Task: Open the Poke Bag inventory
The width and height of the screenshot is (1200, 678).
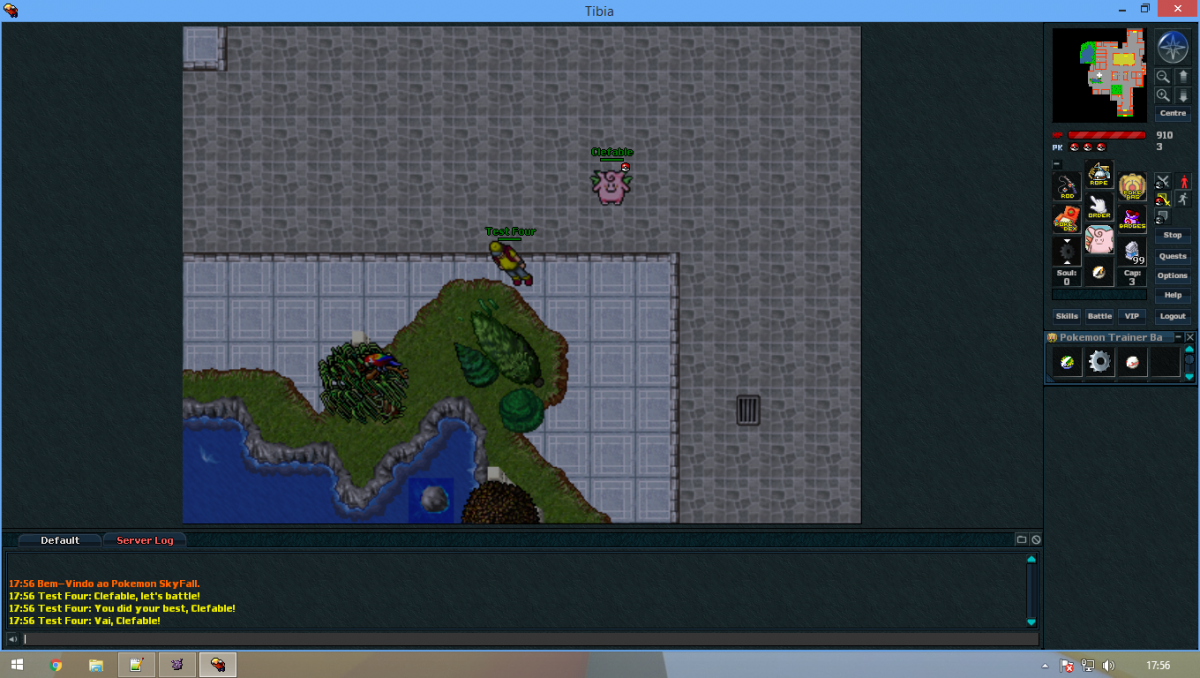Action: (x=1132, y=186)
